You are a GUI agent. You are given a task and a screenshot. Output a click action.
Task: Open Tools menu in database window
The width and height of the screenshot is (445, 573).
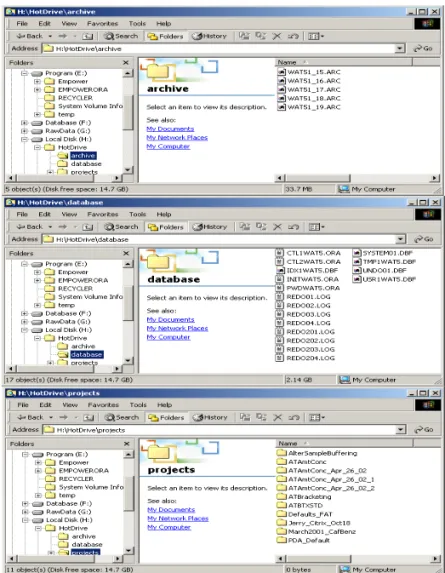(x=137, y=215)
